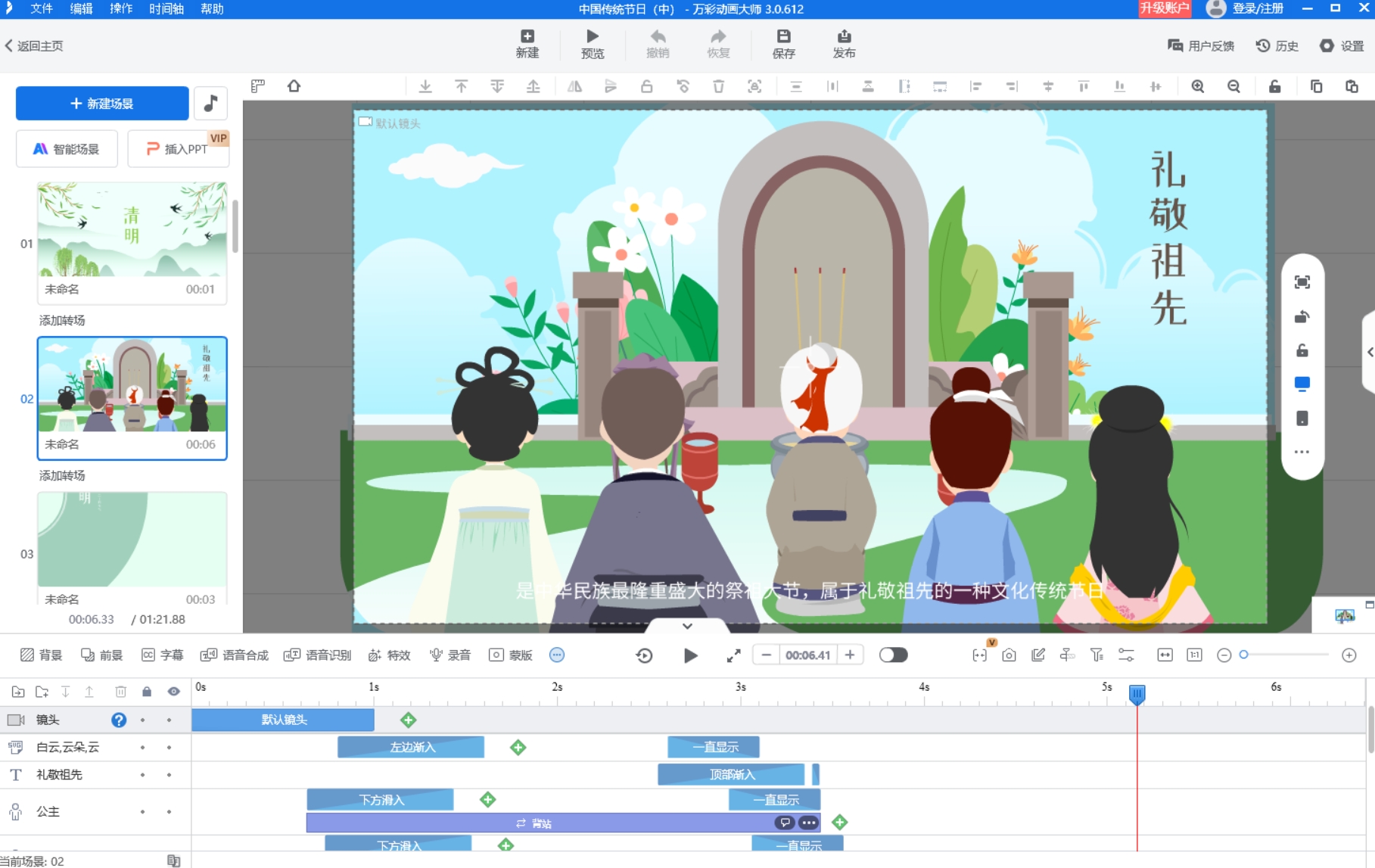Toggle the lock icon in right floating panel
Image resolution: width=1375 pixels, height=868 pixels.
(x=1302, y=350)
